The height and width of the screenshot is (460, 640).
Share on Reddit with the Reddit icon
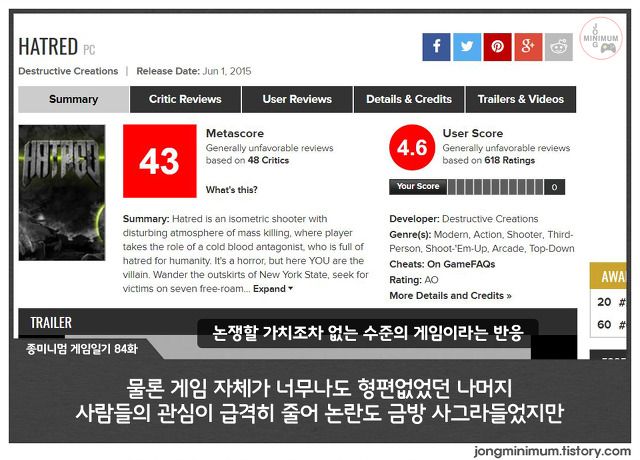[559, 47]
